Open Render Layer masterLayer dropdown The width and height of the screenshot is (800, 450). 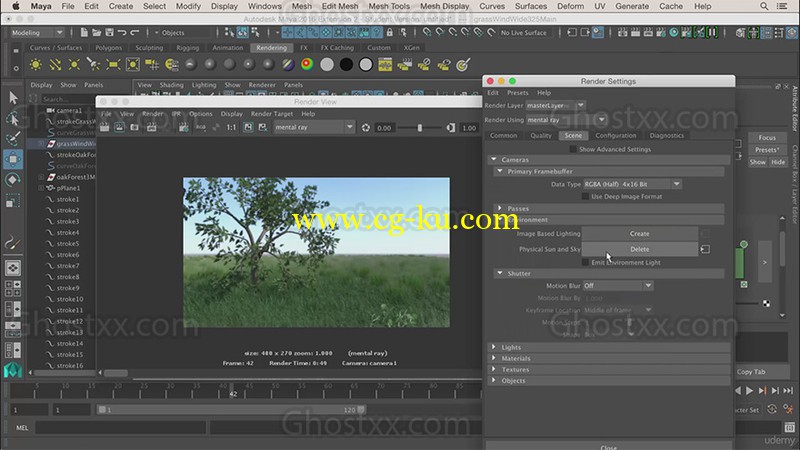(556, 105)
